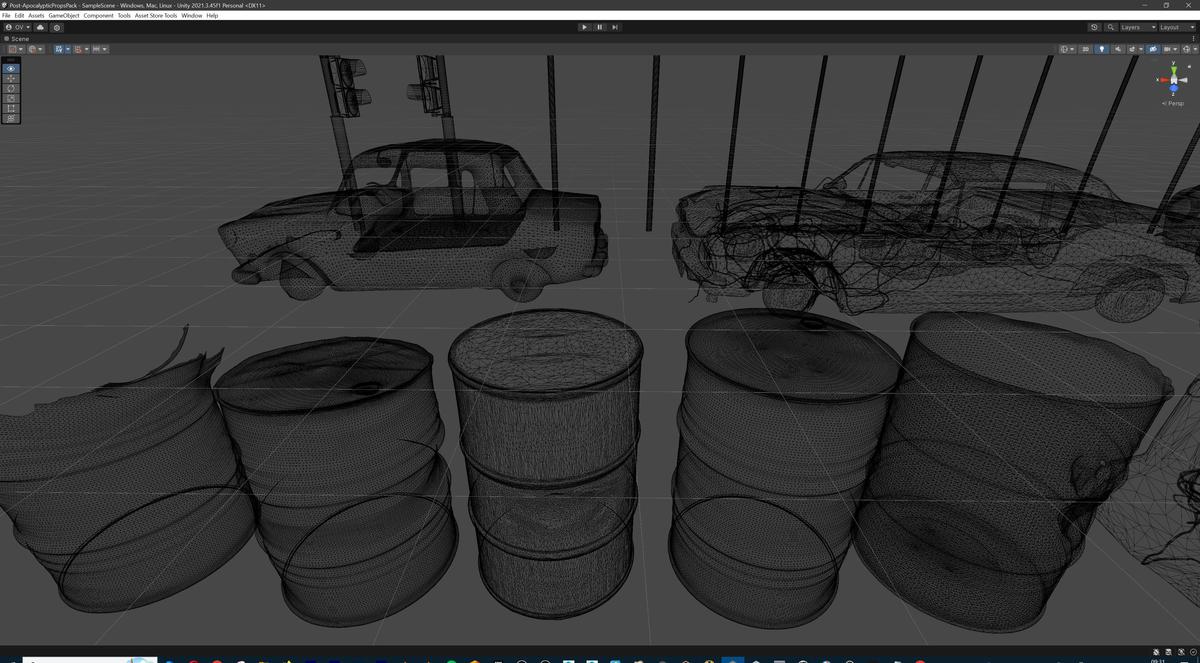
Task: Select the Rect Transform tool
Action: point(10,108)
